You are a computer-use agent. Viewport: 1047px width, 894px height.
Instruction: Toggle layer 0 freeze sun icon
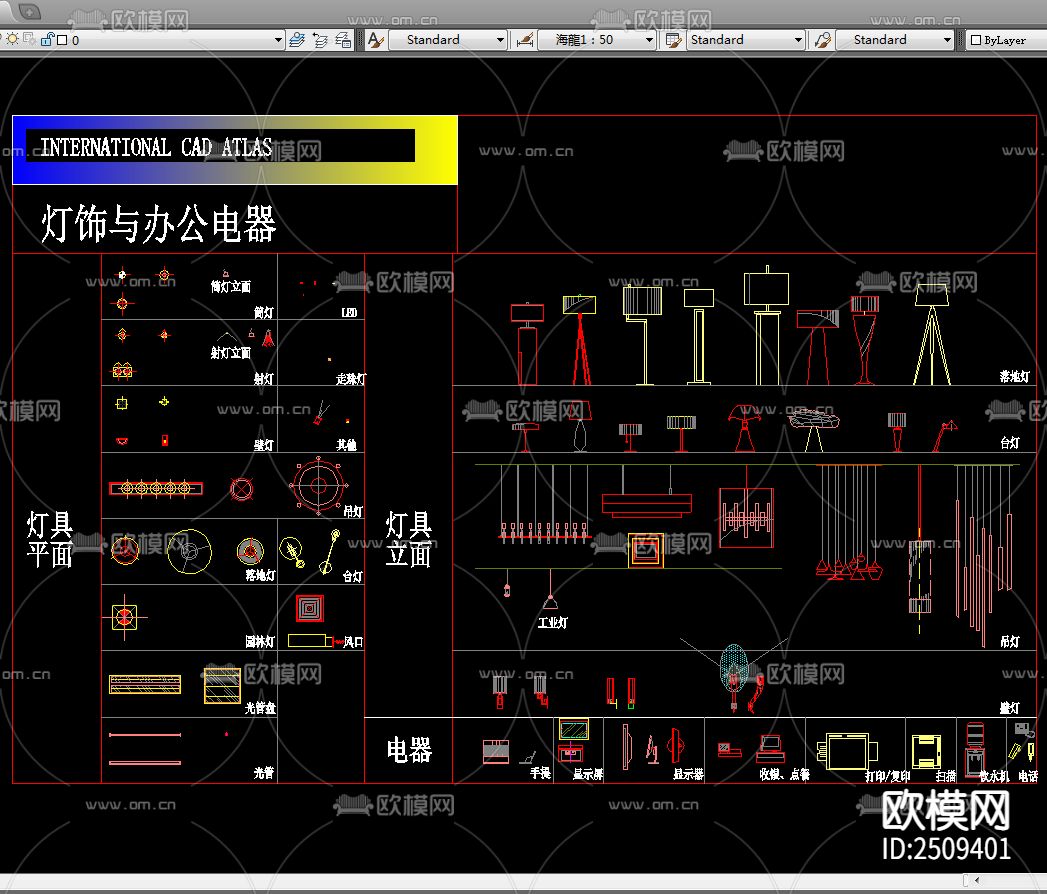click(x=12, y=40)
